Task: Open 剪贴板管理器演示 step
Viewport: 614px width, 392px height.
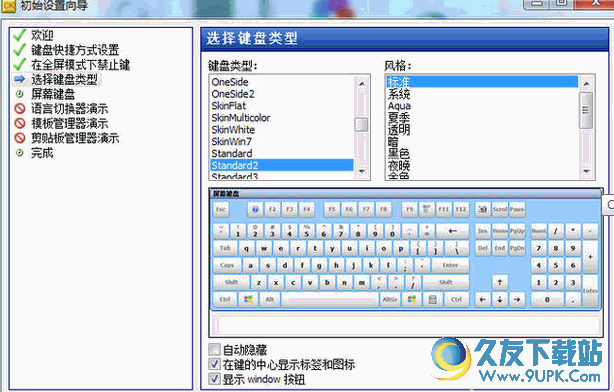Action: tap(75, 138)
